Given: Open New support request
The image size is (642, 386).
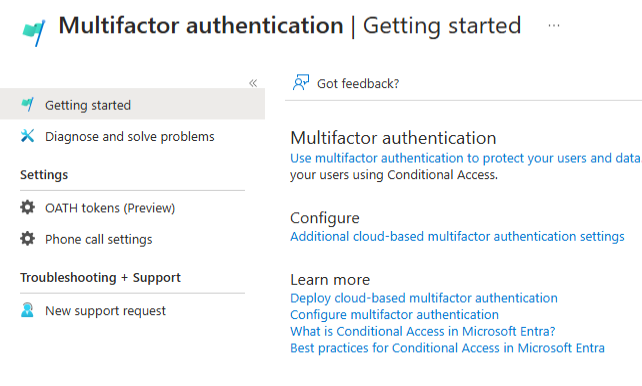Looking at the screenshot, I should coord(106,311).
